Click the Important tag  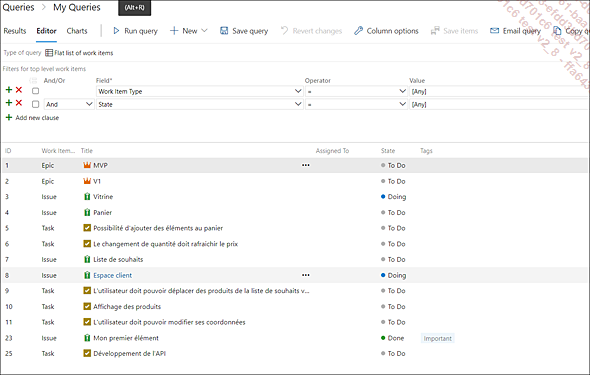[437, 338]
